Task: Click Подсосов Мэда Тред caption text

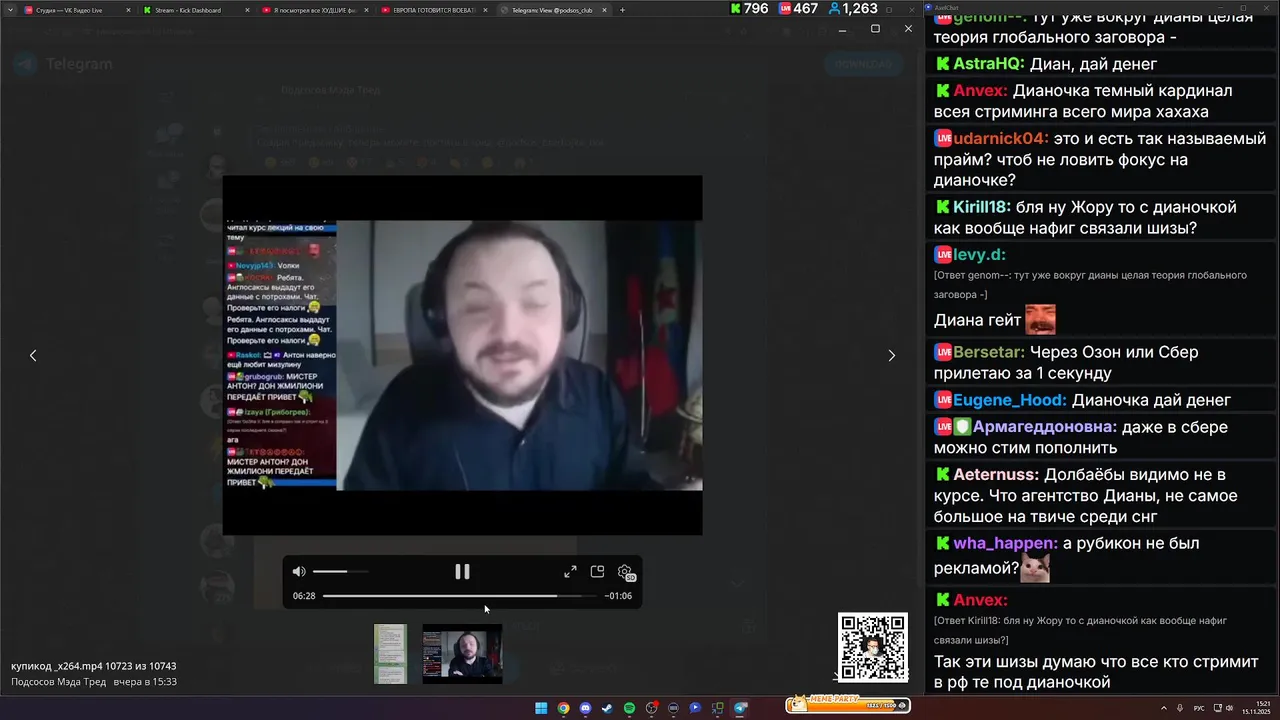Action: click(59, 682)
